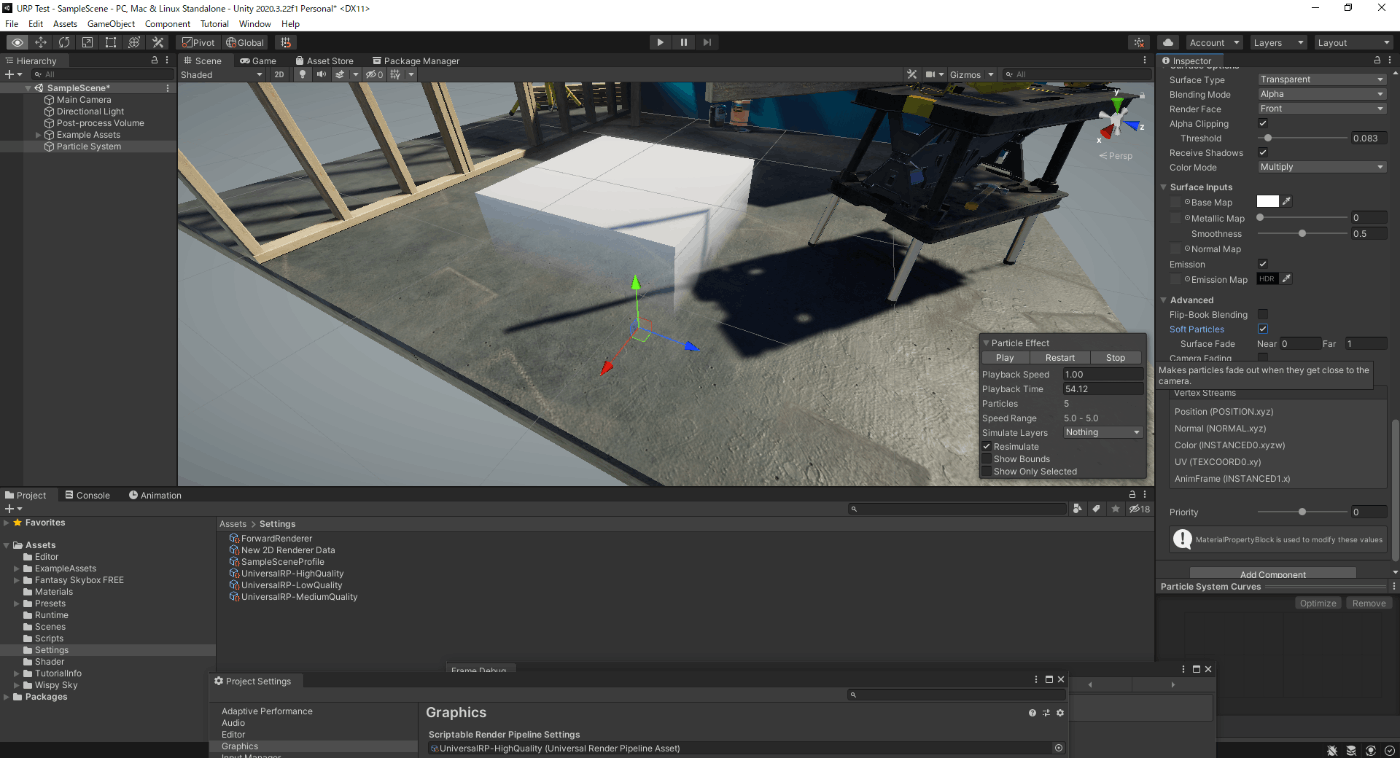Open the Window menu
The width and height of the screenshot is (1400, 758).
point(255,24)
